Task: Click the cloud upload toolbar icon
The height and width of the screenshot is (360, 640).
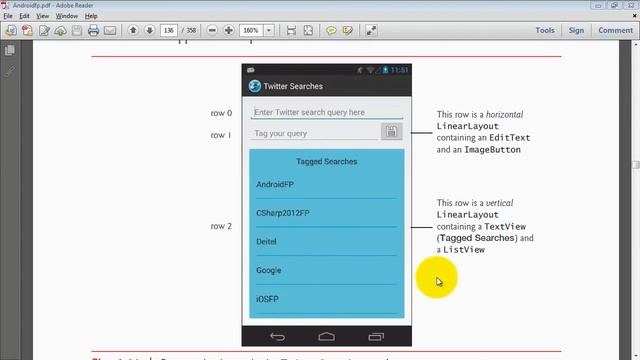Action: click(x=60, y=30)
